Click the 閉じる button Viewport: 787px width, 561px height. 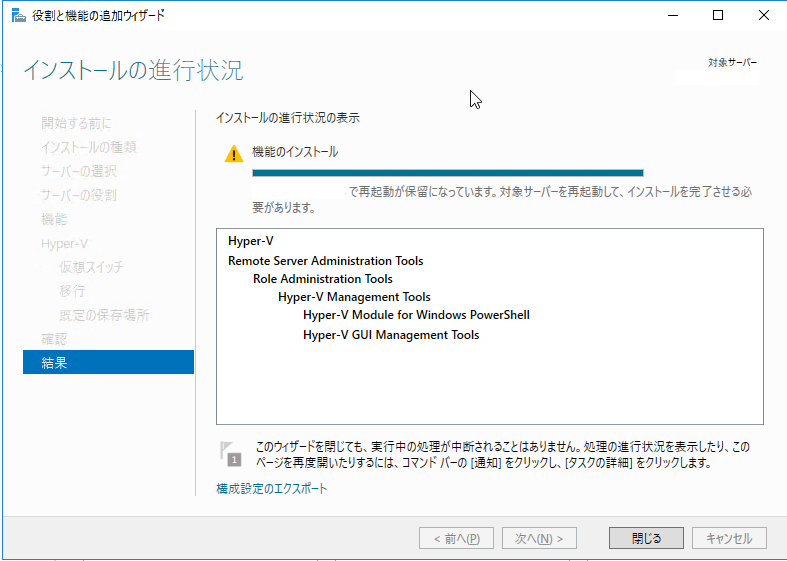click(646, 538)
